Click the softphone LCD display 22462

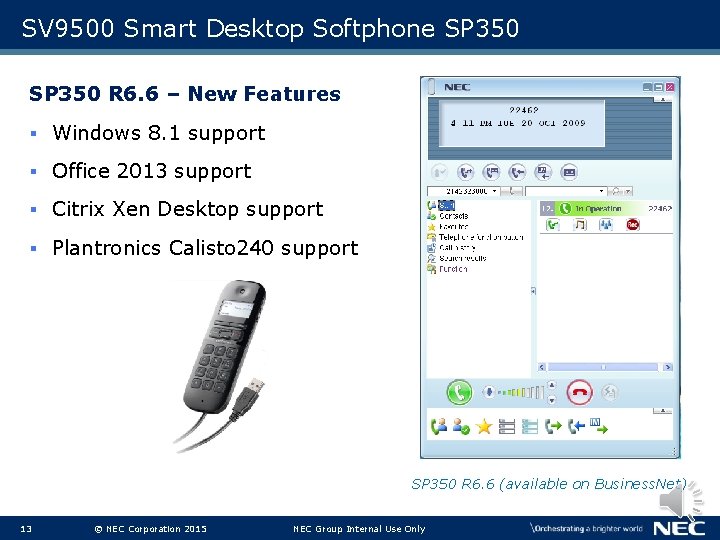[x=522, y=123]
